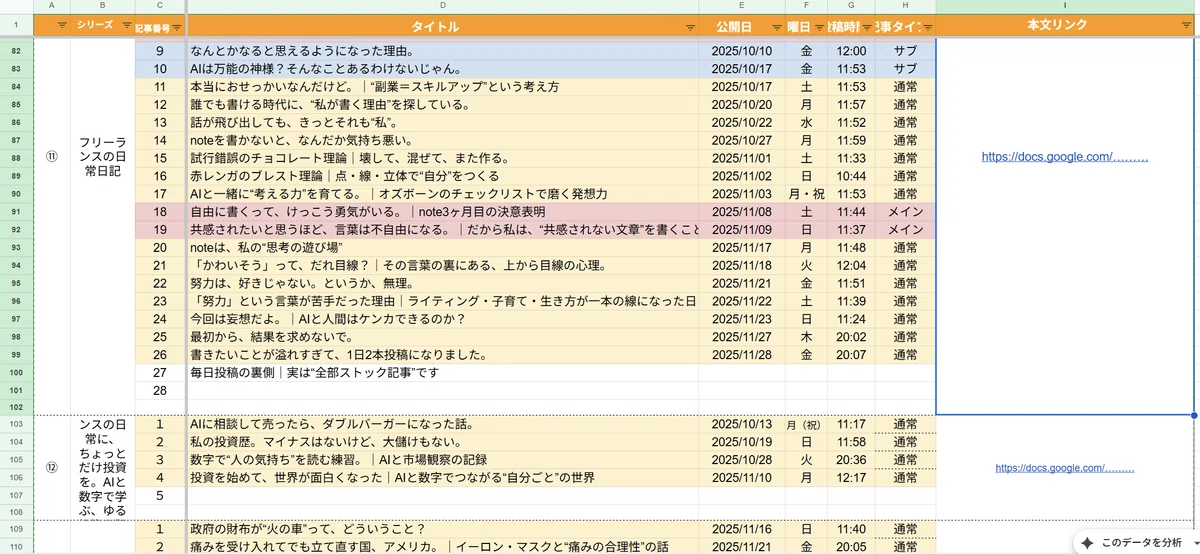Viewport: 1200px width, 554px height.
Task: Click cell starting '試行錯誤のチョコレート理論'
Action: pos(442,158)
